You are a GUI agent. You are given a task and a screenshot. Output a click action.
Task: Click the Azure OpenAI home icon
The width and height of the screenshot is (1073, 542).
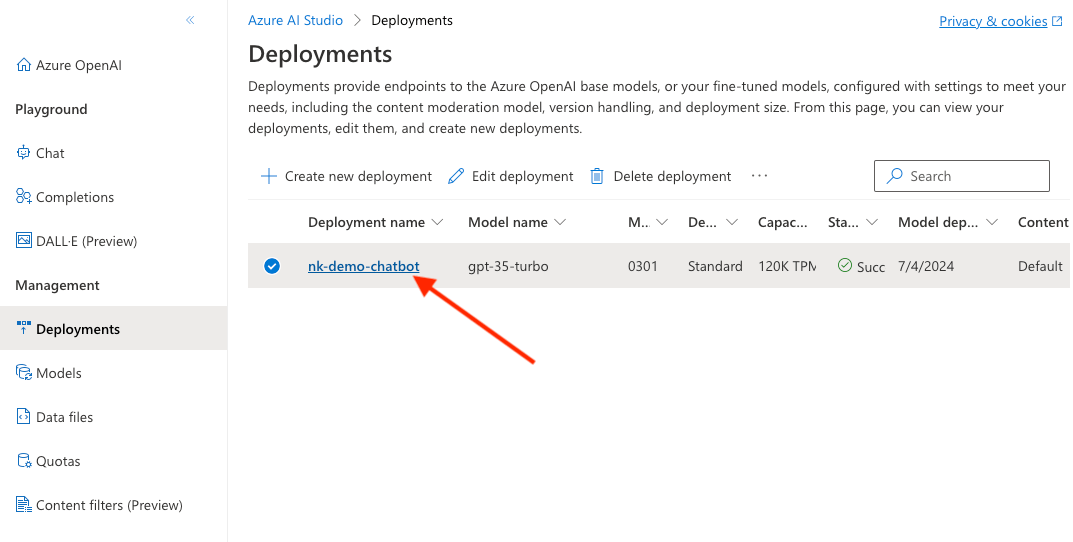[23, 65]
